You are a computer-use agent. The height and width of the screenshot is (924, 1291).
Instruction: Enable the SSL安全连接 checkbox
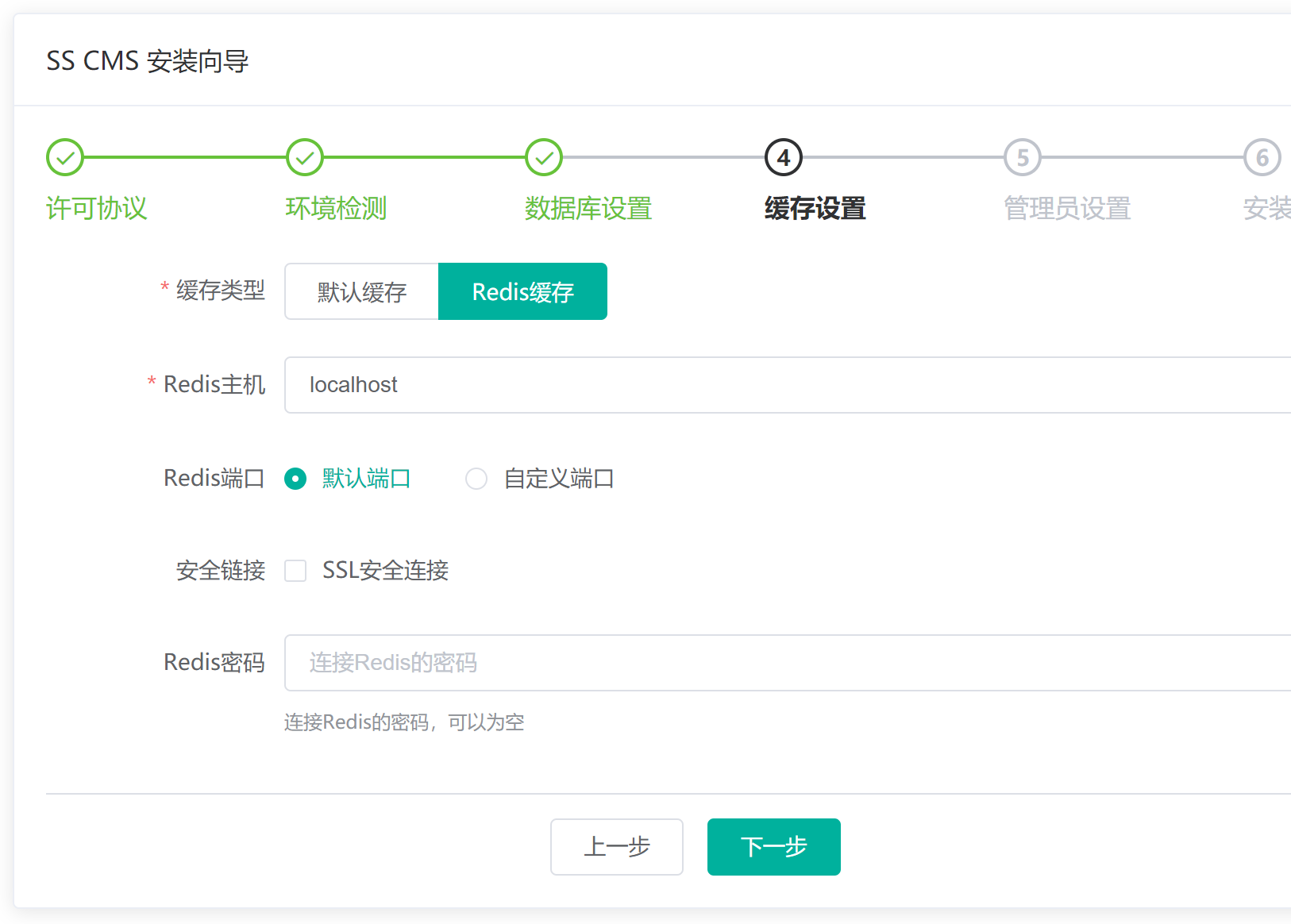(x=295, y=571)
